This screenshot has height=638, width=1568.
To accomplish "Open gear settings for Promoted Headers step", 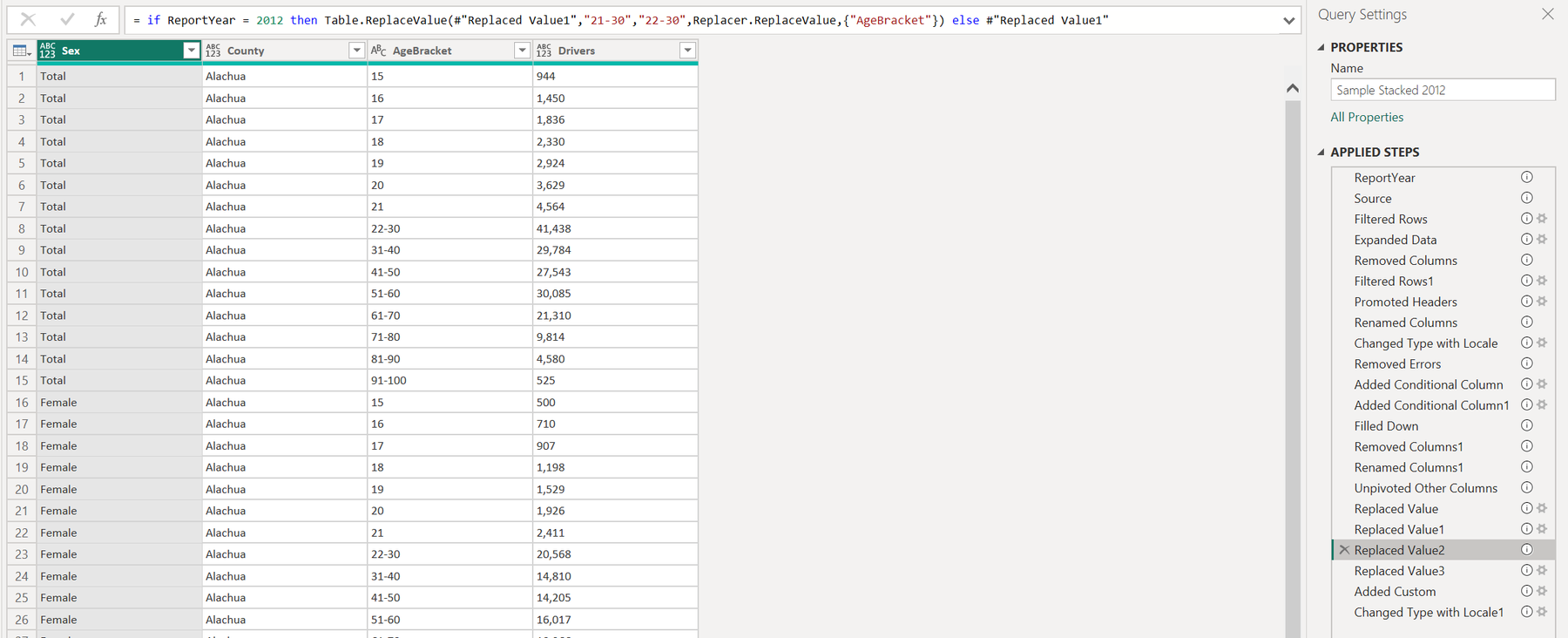I will click(1542, 302).
